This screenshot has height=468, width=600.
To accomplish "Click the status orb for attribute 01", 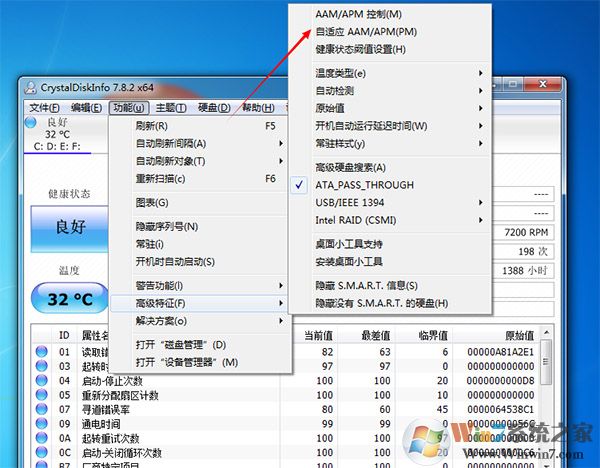I will (41, 351).
